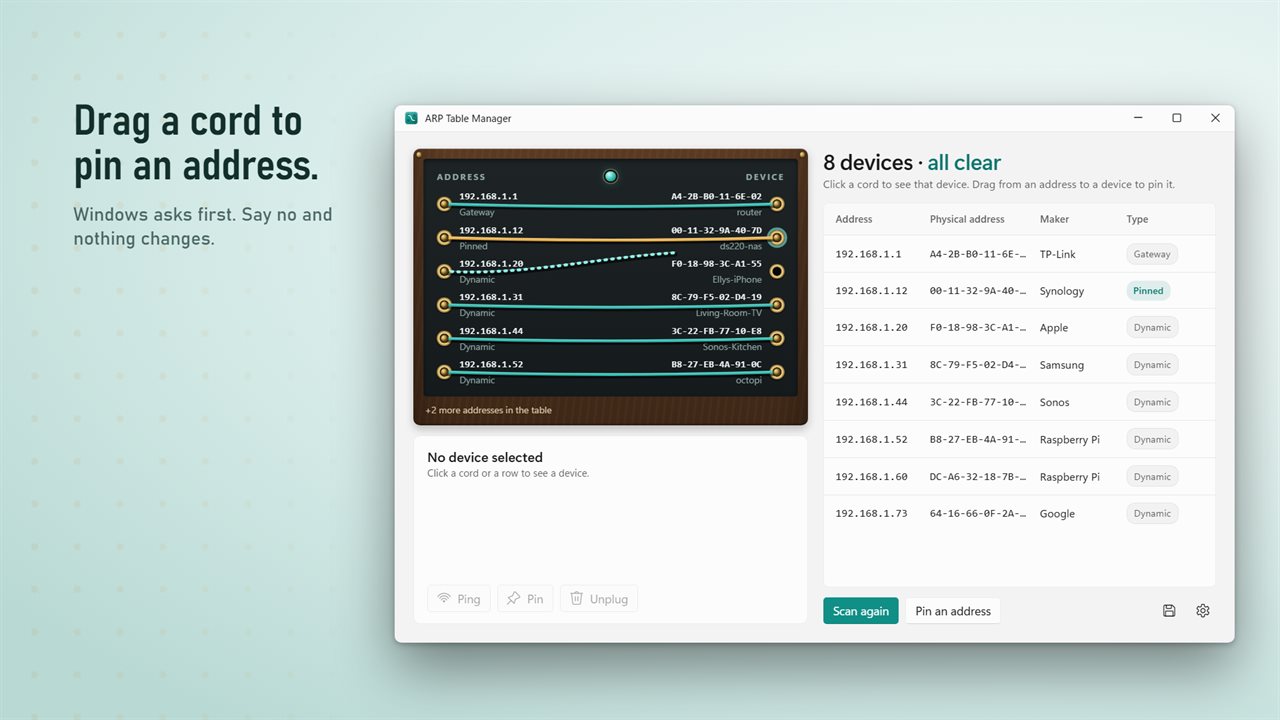This screenshot has height=720, width=1280.
Task: Click the Ellys-iPhone label on patch board
Action: [737, 280]
